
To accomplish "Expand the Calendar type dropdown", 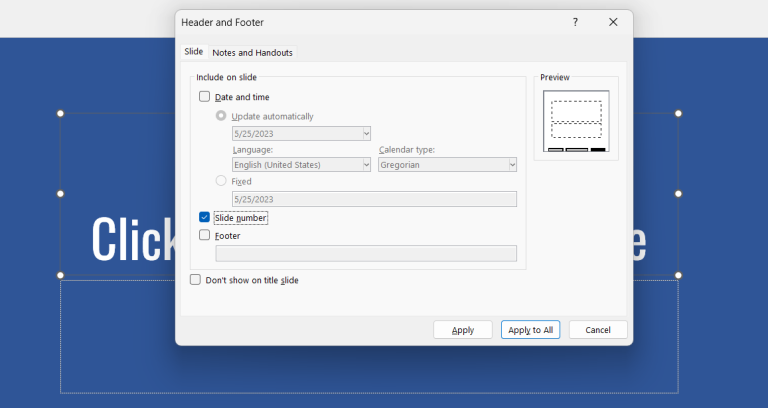I will click(x=512, y=165).
